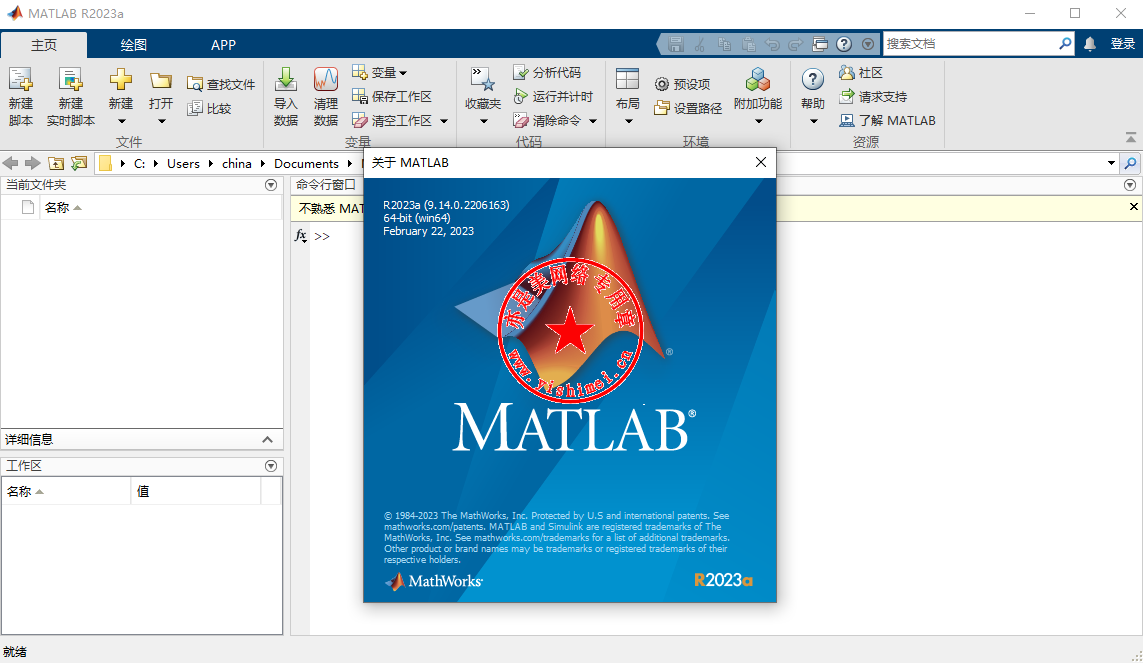The image size is (1143, 663).
Task: Click the magnifier in documentation search box
Action: (x=1065, y=44)
